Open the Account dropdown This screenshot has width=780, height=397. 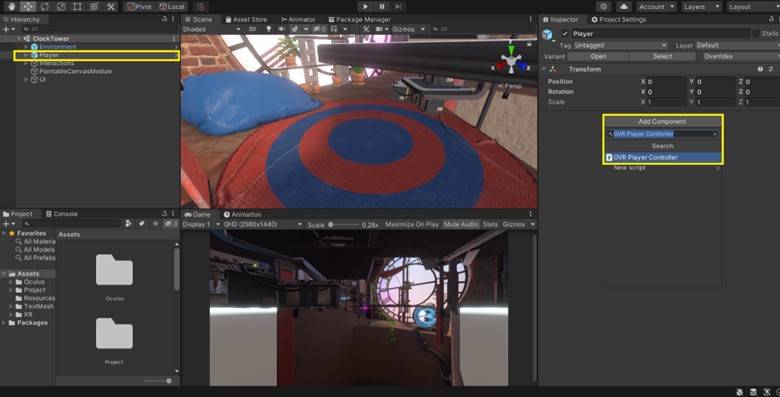click(656, 6)
